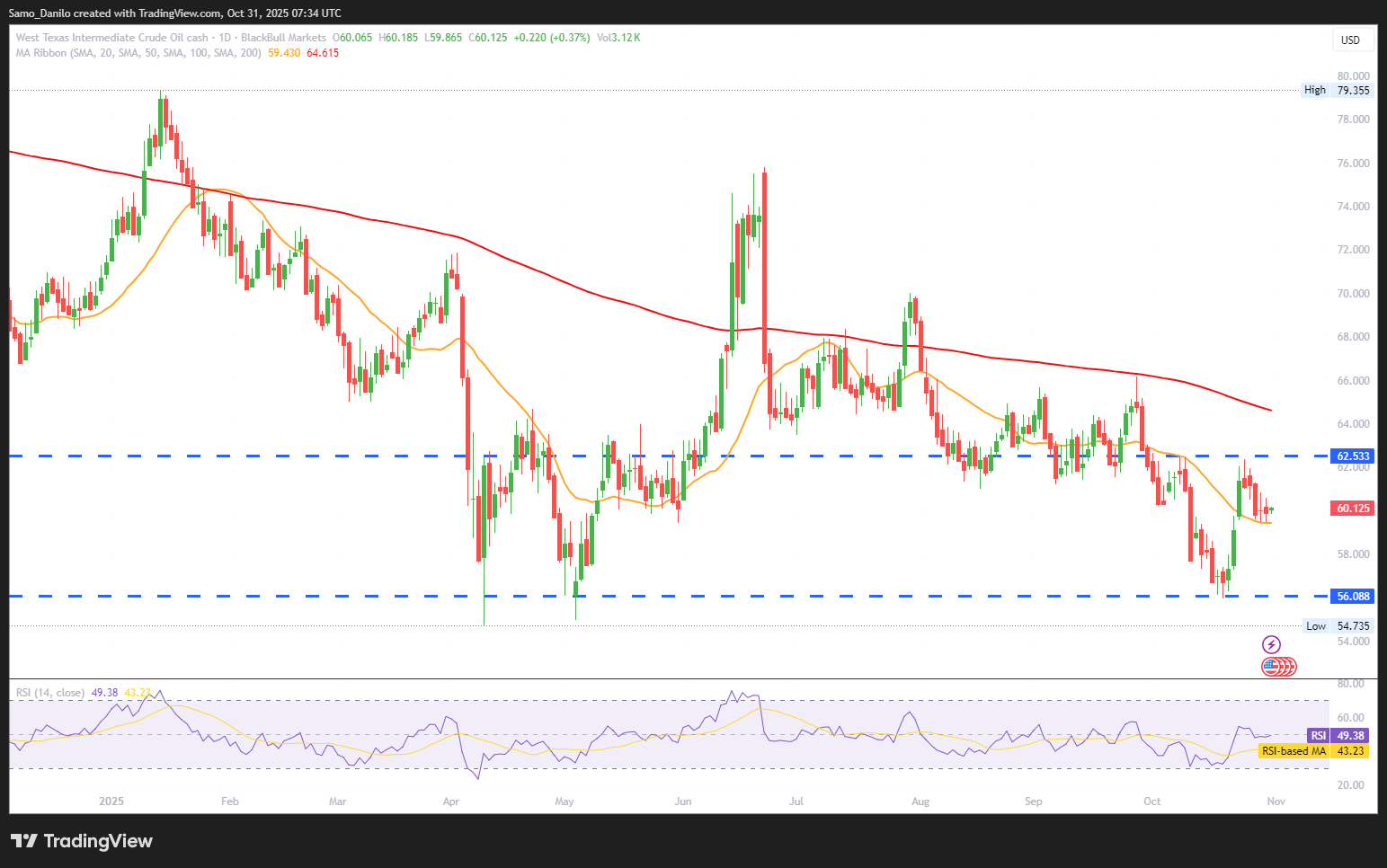
Task: Click the 62.533 horizontal line price label
Action: point(1353,456)
